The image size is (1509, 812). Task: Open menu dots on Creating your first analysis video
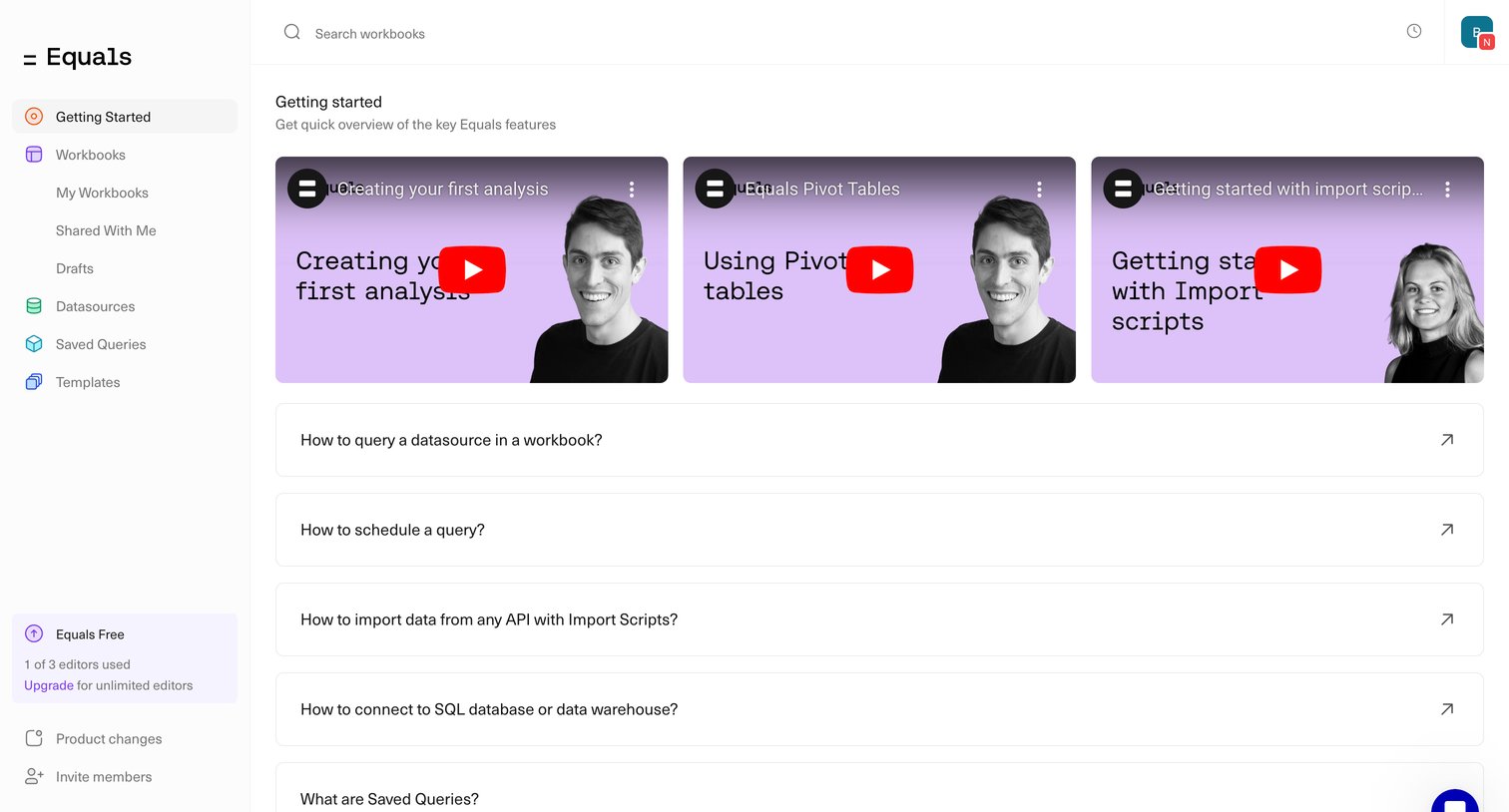[632, 189]
